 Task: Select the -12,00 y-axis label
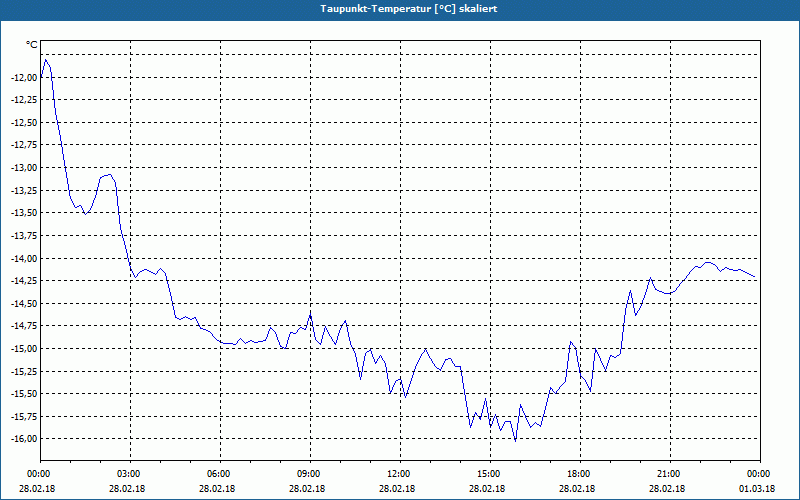24,78
